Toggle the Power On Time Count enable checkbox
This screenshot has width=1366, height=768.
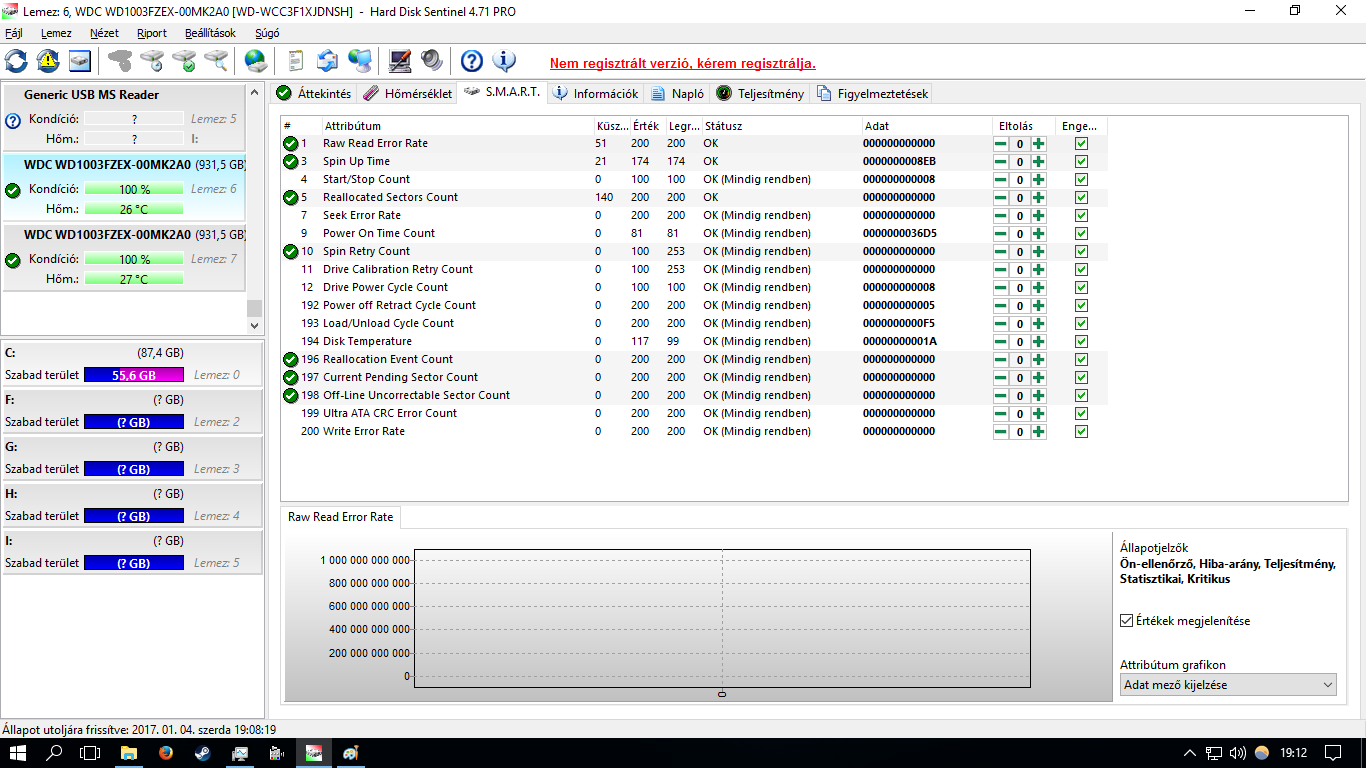coord(1081,234)
